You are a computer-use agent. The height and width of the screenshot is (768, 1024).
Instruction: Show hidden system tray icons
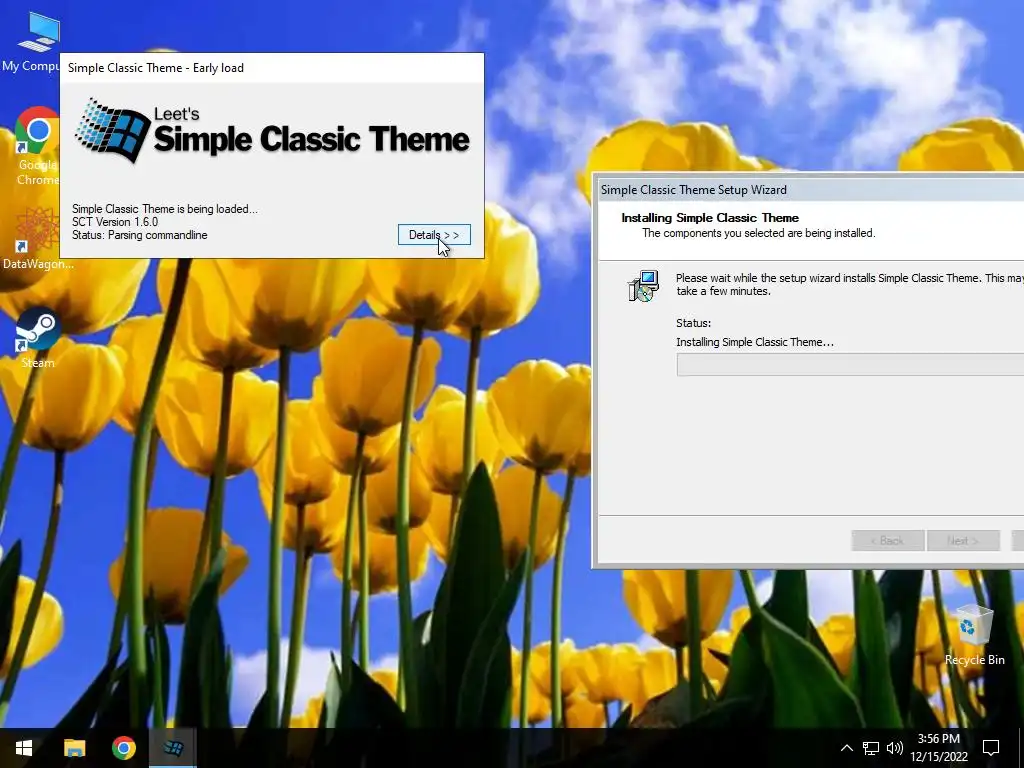[x=846, y=748]
